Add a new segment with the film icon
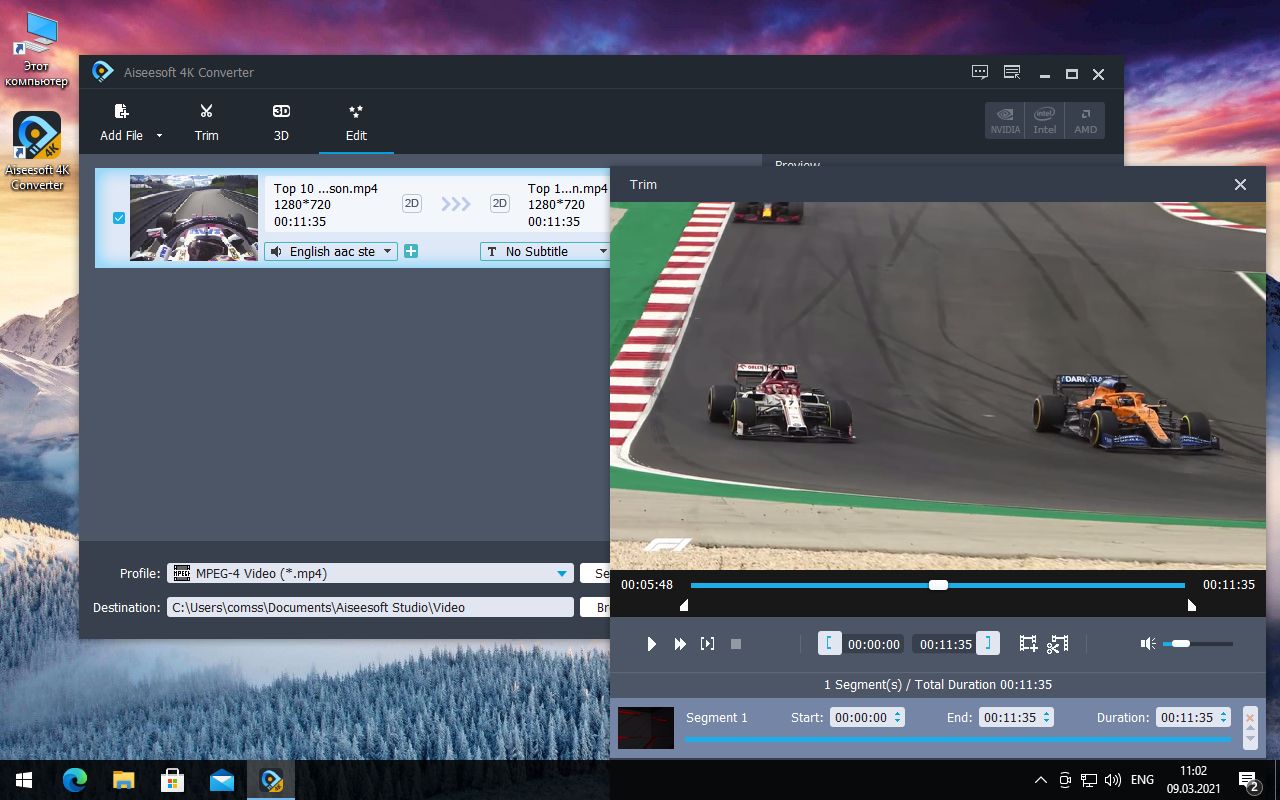The width and height of the screenshot is (1280, 800). click(x=1028, y=643)
